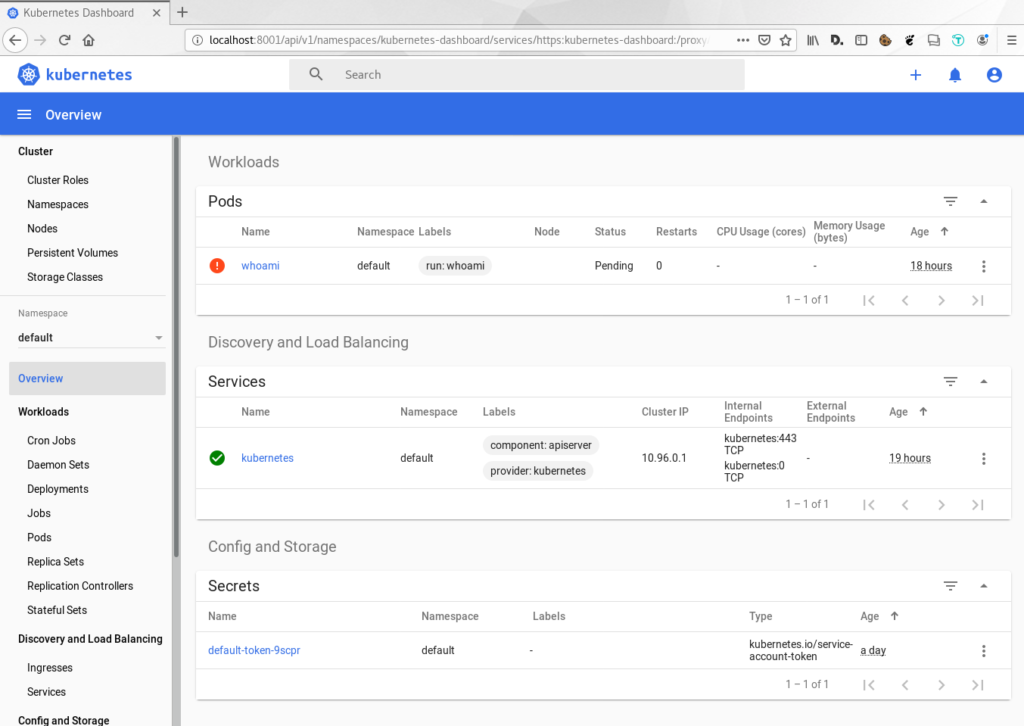
Task: Click the Cluster sidebar heading
Action: coord(35,151)
